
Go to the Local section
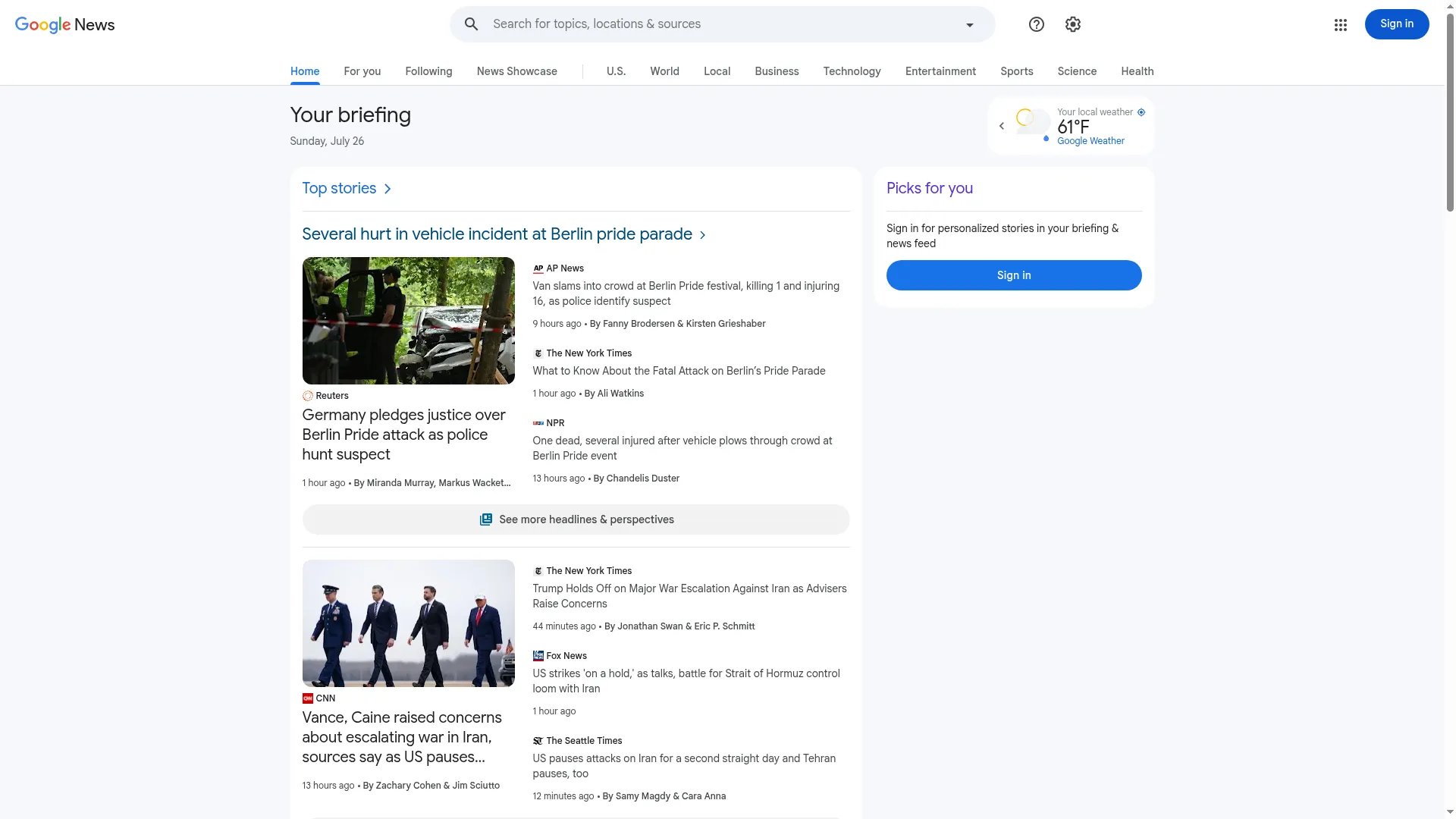coord(717,71)
